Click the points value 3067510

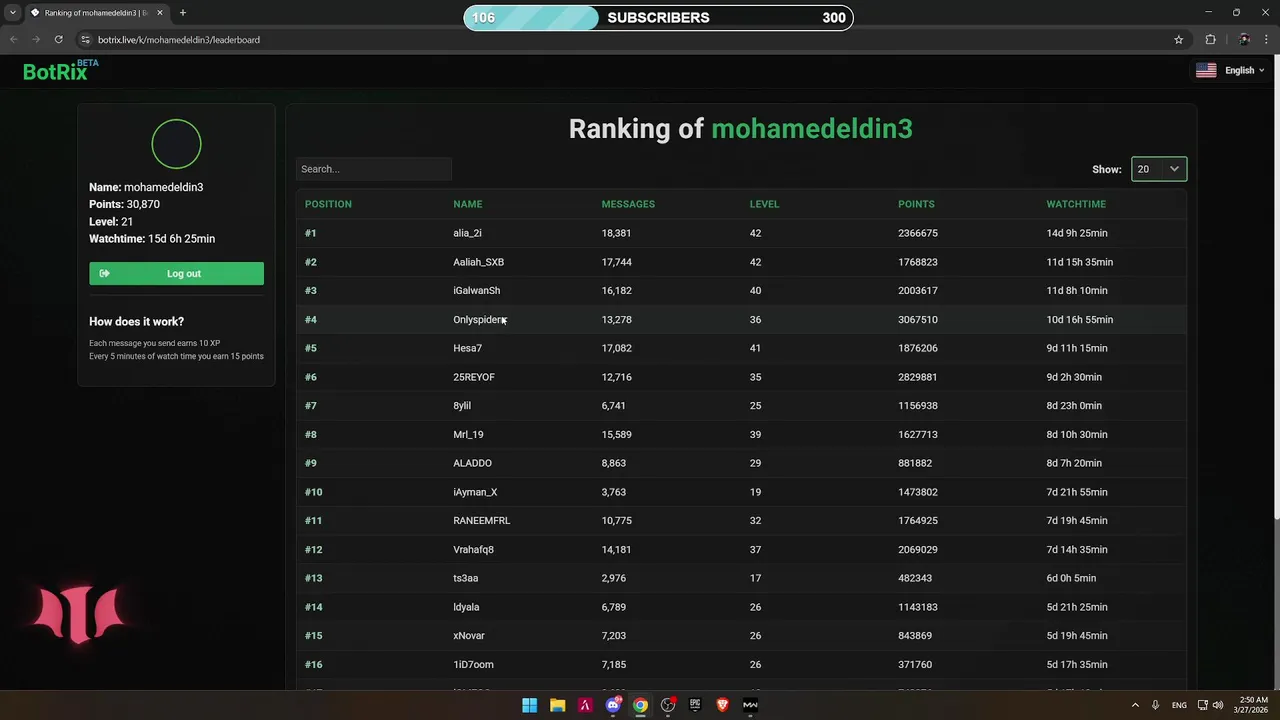[x=918, y=320]
